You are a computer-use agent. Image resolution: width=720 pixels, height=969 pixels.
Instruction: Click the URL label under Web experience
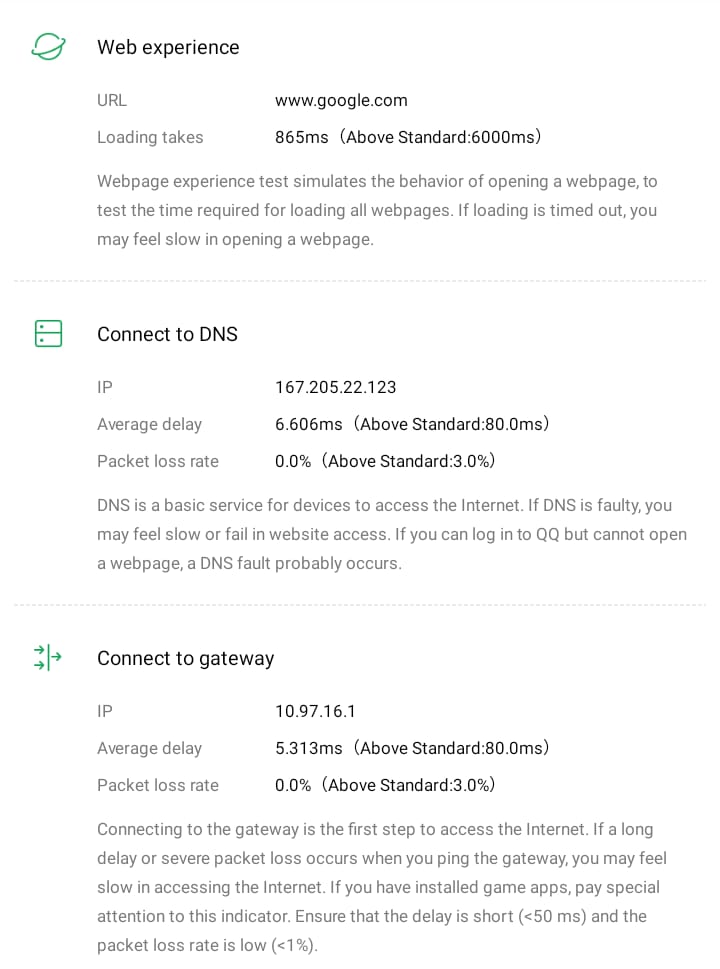click(x=112, y=100)
